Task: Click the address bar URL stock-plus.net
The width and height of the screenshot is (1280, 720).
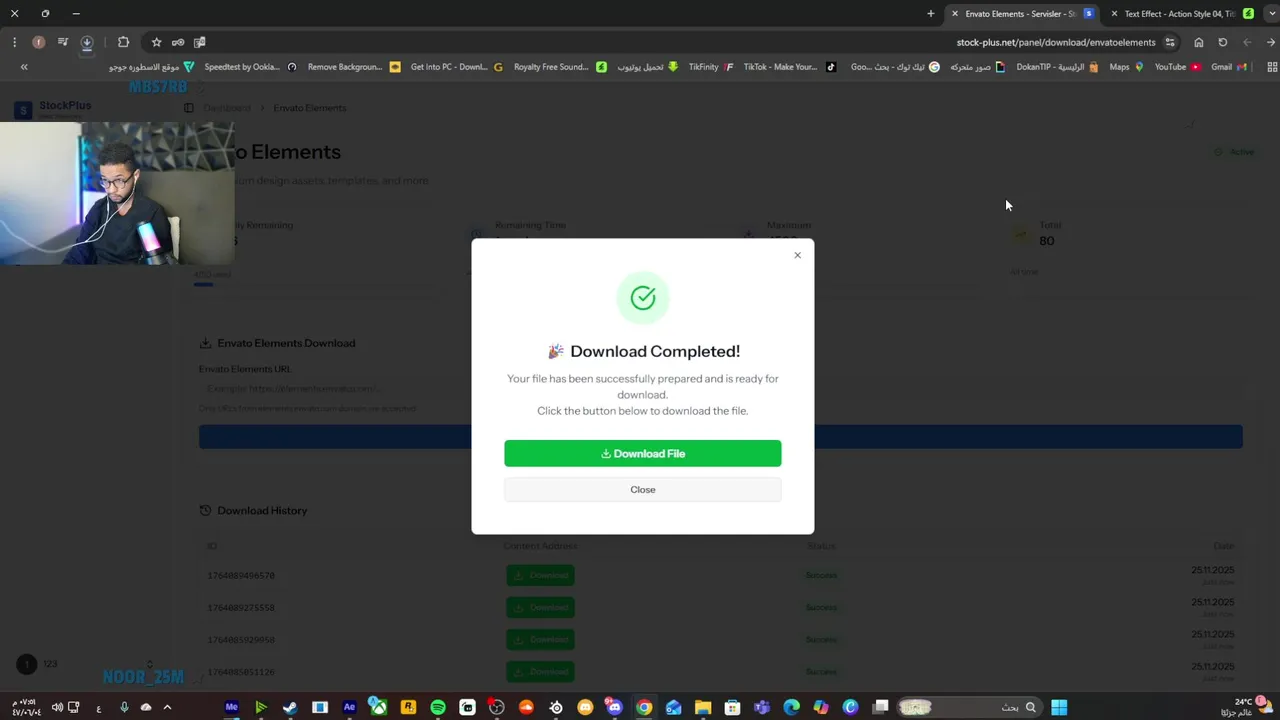Action: tap(1056, 42)
